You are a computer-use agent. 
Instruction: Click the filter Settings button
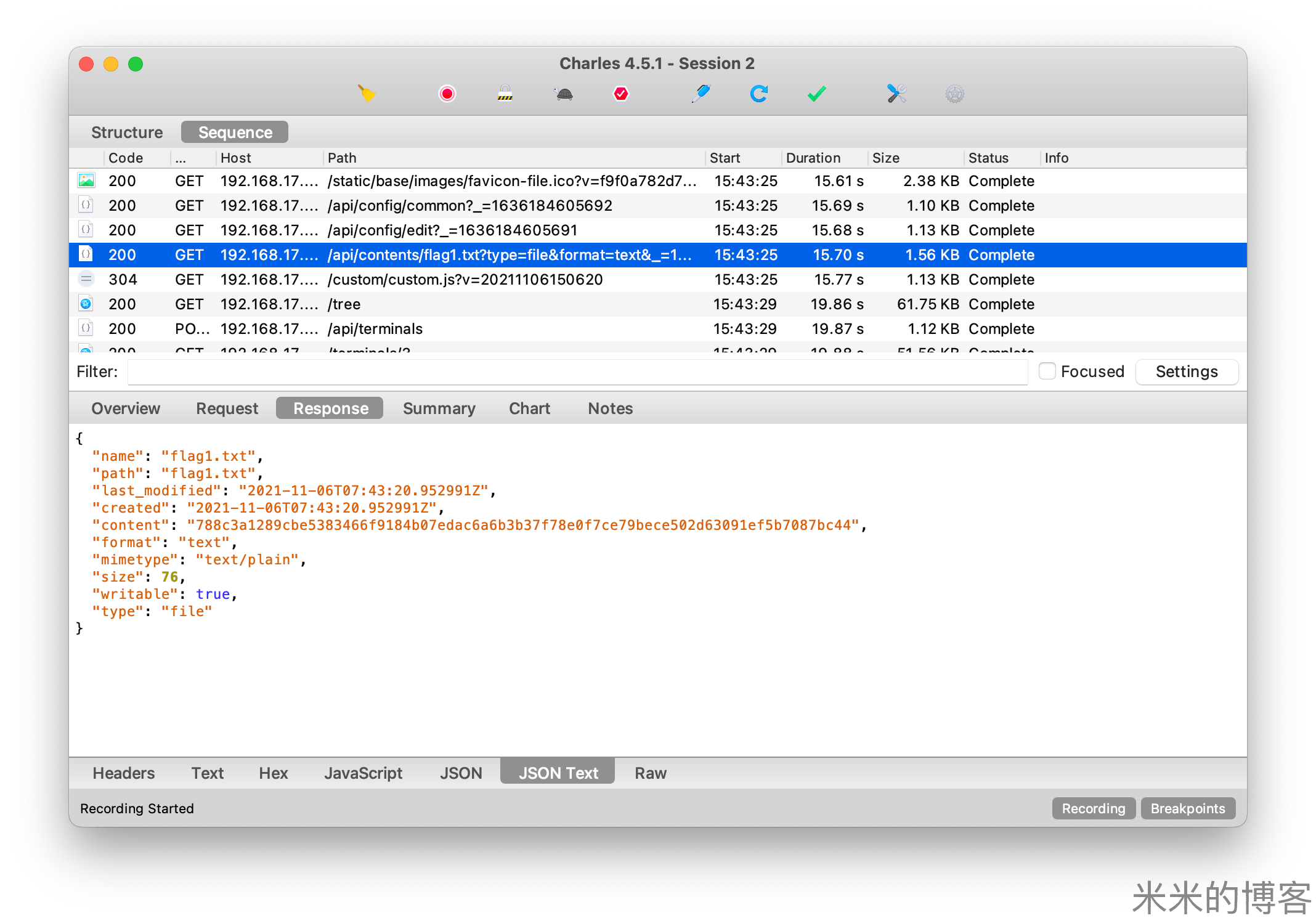click(1186, 372)
